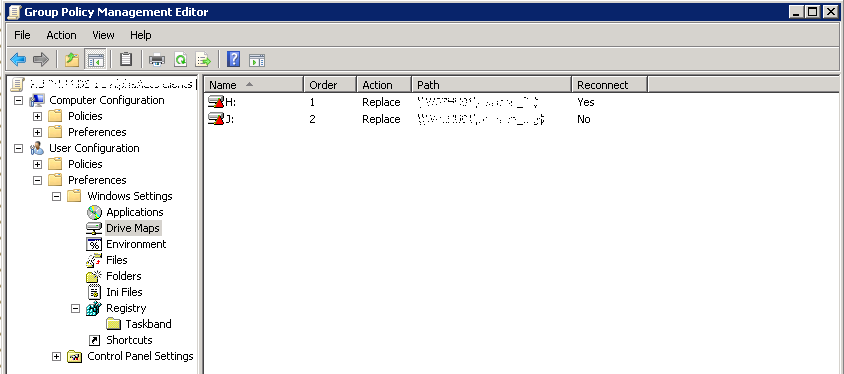Select the Taskband registry label
Image resolution: width=844 pixels, height=374 pixels.
tap(149, 324)
